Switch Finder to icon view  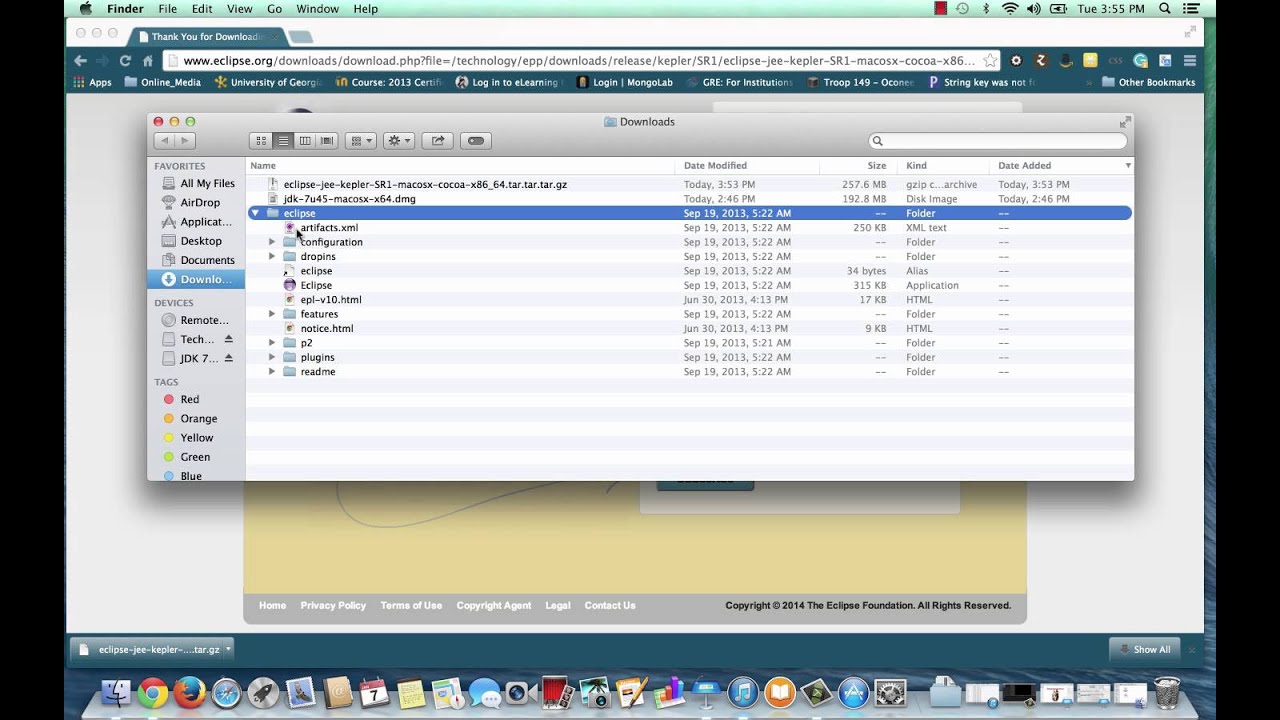pyautogui.click(x=260, y=140)
